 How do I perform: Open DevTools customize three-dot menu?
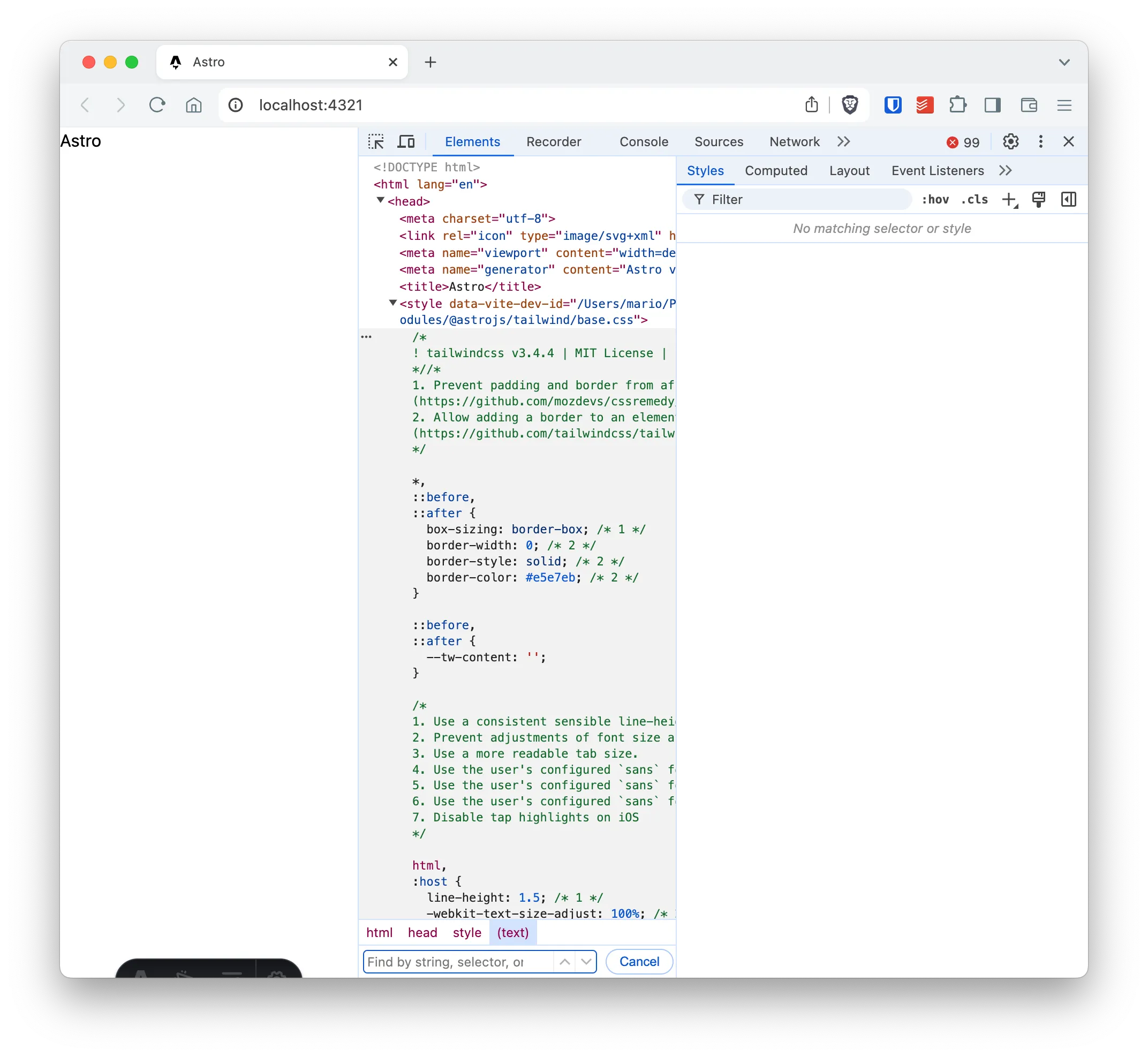1040,141
